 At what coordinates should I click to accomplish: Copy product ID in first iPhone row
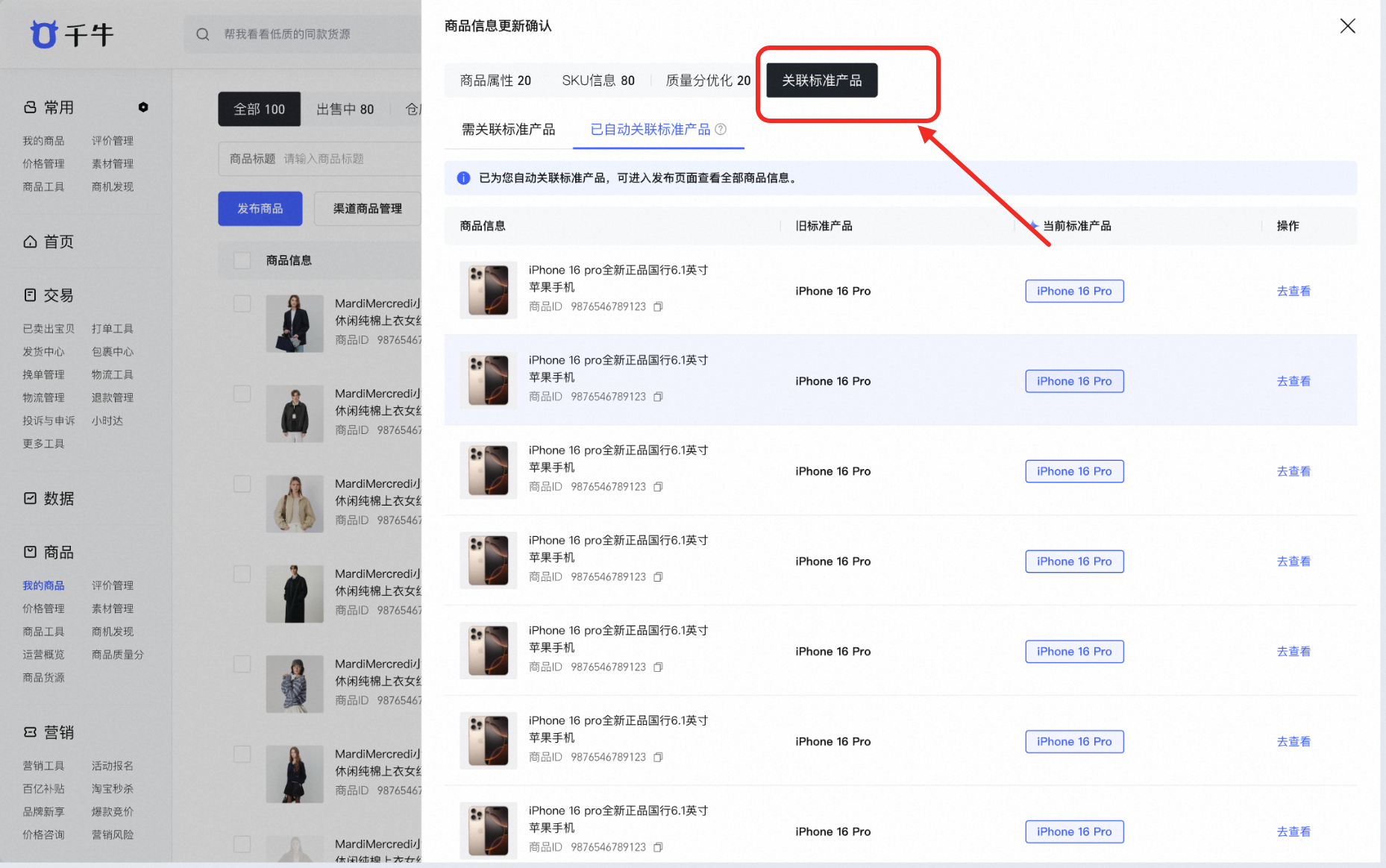[x=658, y=306]
